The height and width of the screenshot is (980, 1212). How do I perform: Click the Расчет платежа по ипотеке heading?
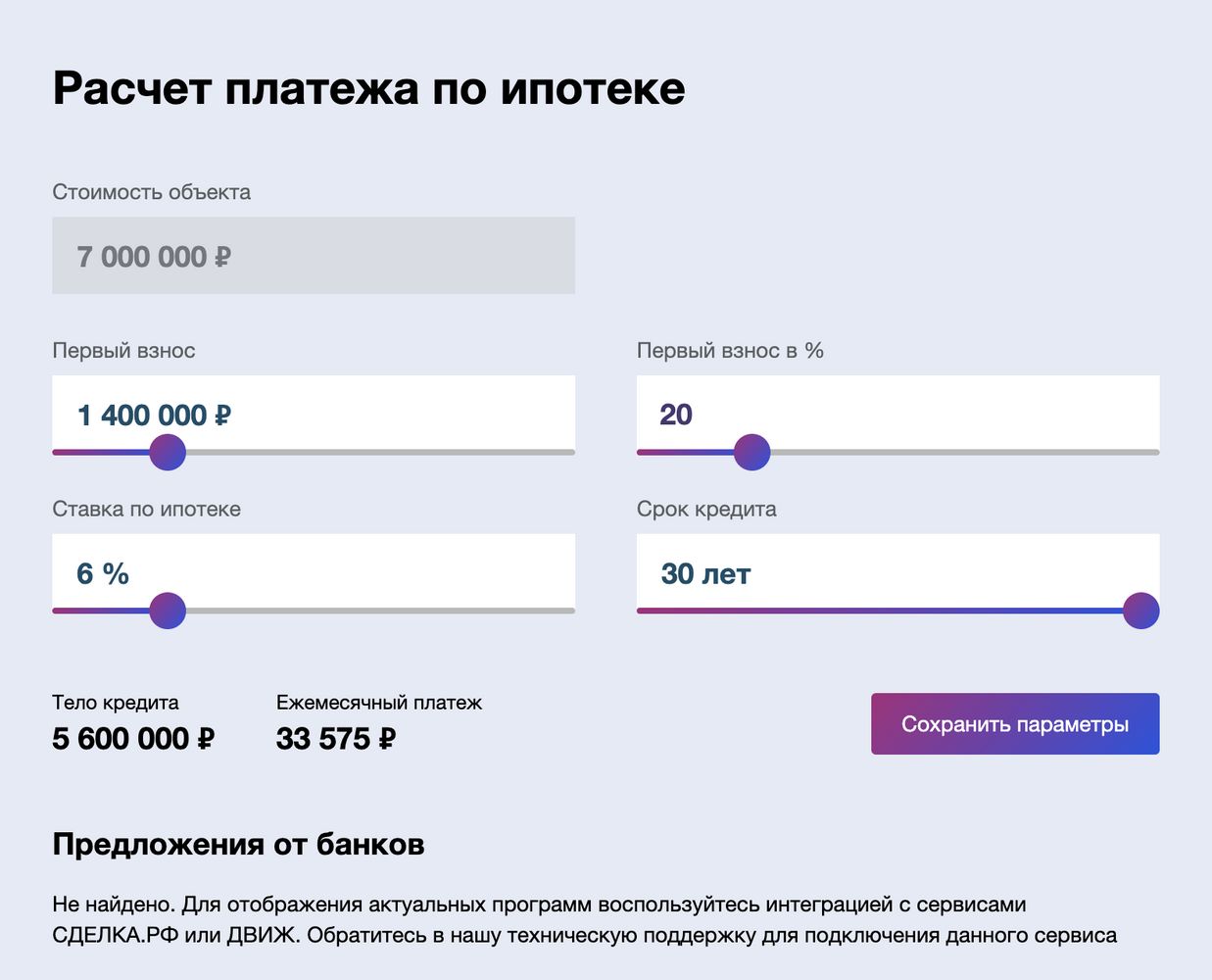(x=368, y=88)
